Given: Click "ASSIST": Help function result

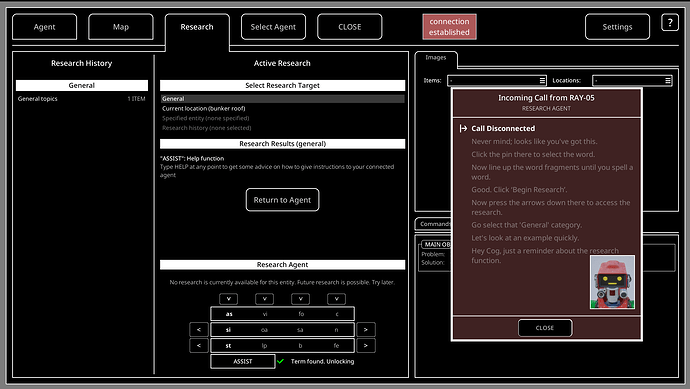Looking at the screenshot, I should (192, 158).
